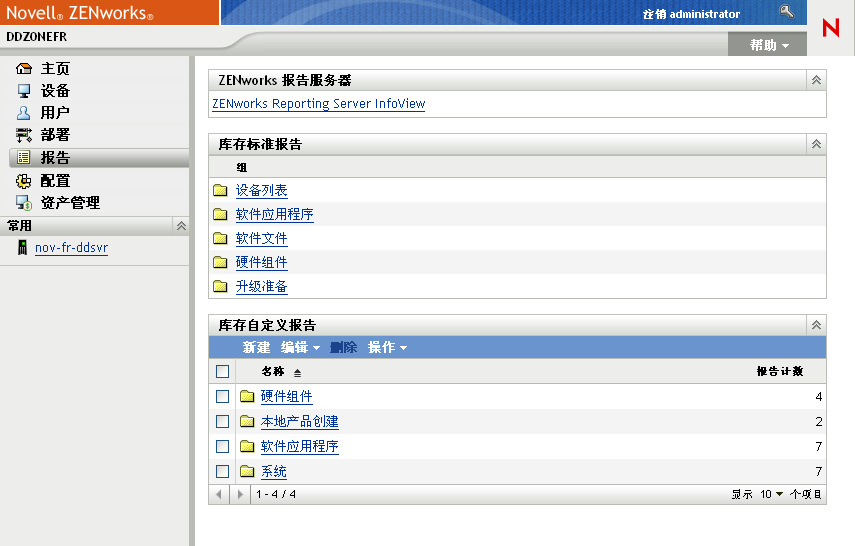Open the 本地产品创建 custom report folder
855x546 pixels.
pyautogui.click(x=299, y=422)
